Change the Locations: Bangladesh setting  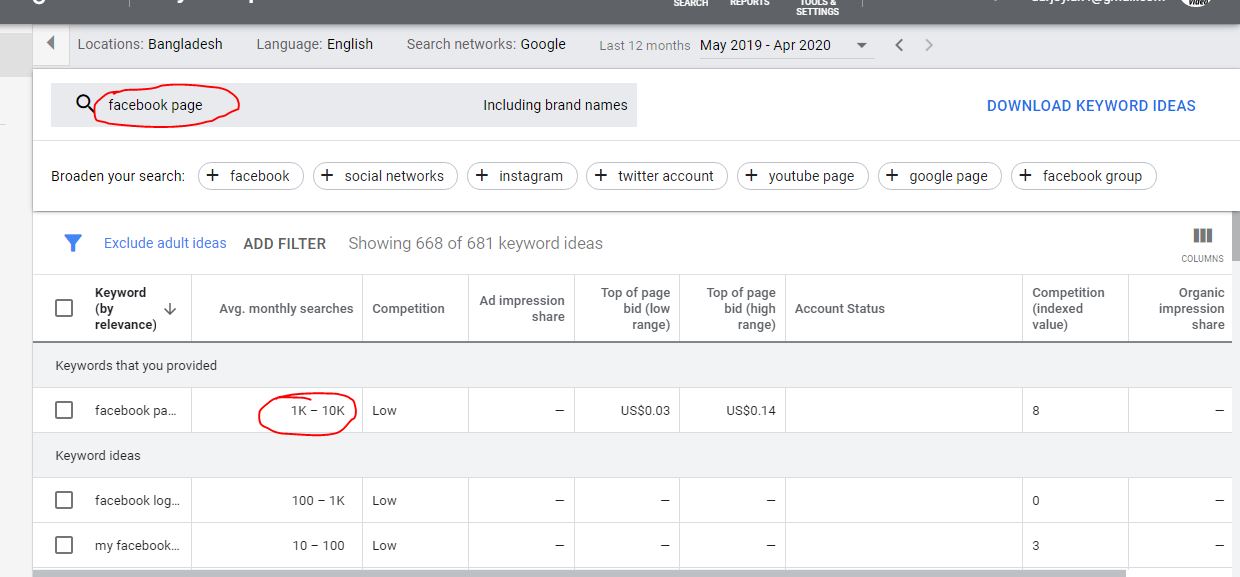click(150, 44)
